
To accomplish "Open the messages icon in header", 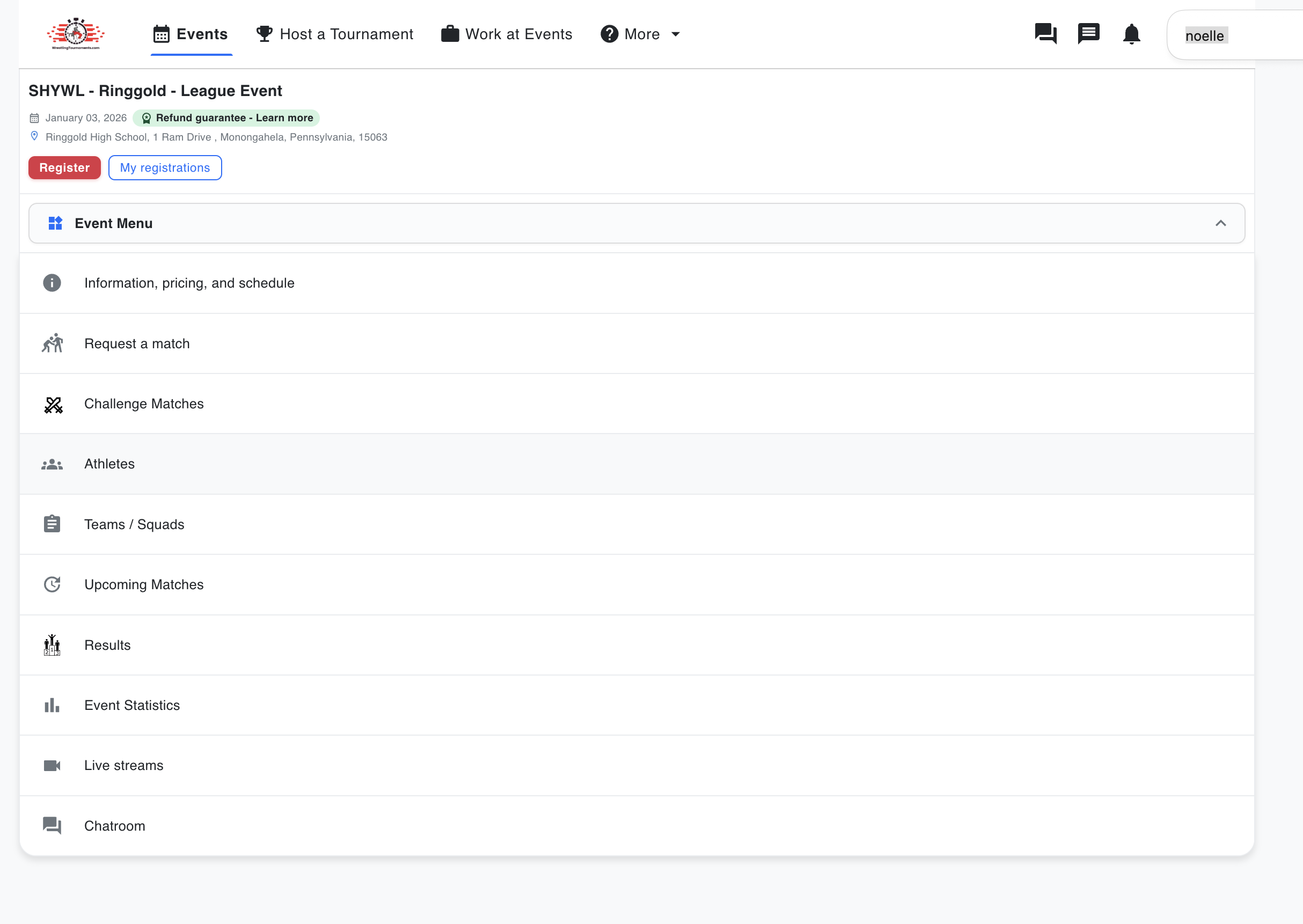I will (x=1088, y=34).
